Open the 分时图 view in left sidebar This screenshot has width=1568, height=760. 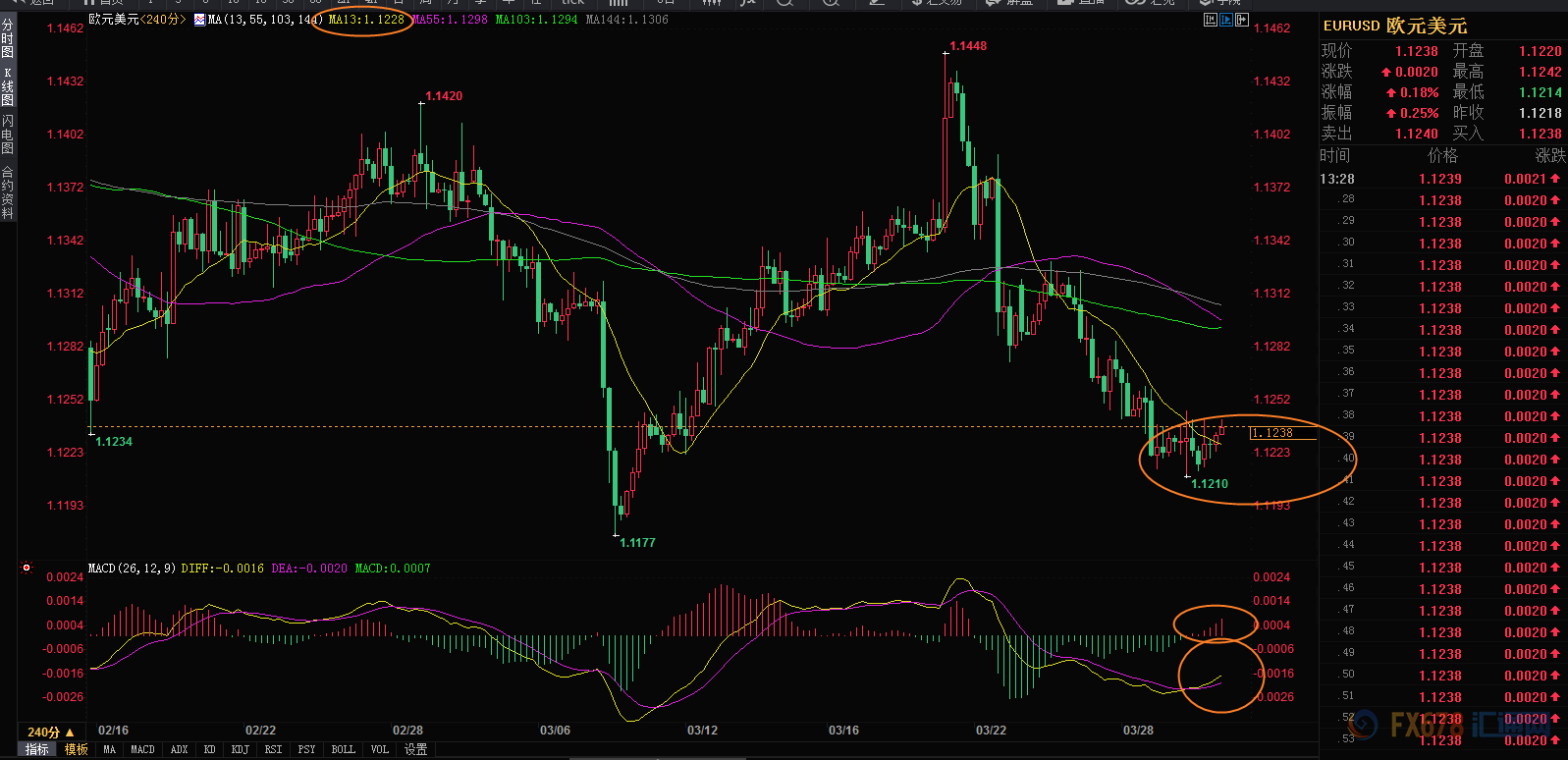[8, 39]
